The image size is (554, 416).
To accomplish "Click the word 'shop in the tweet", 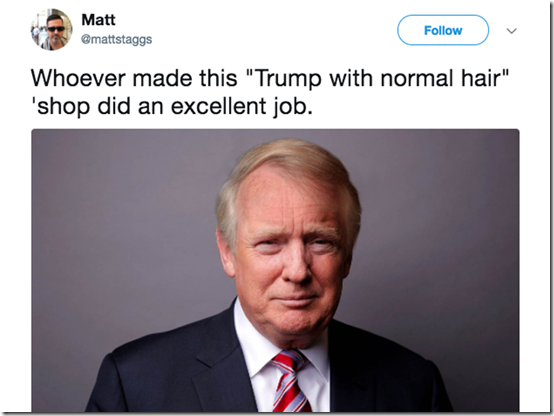I will point(60,106).
